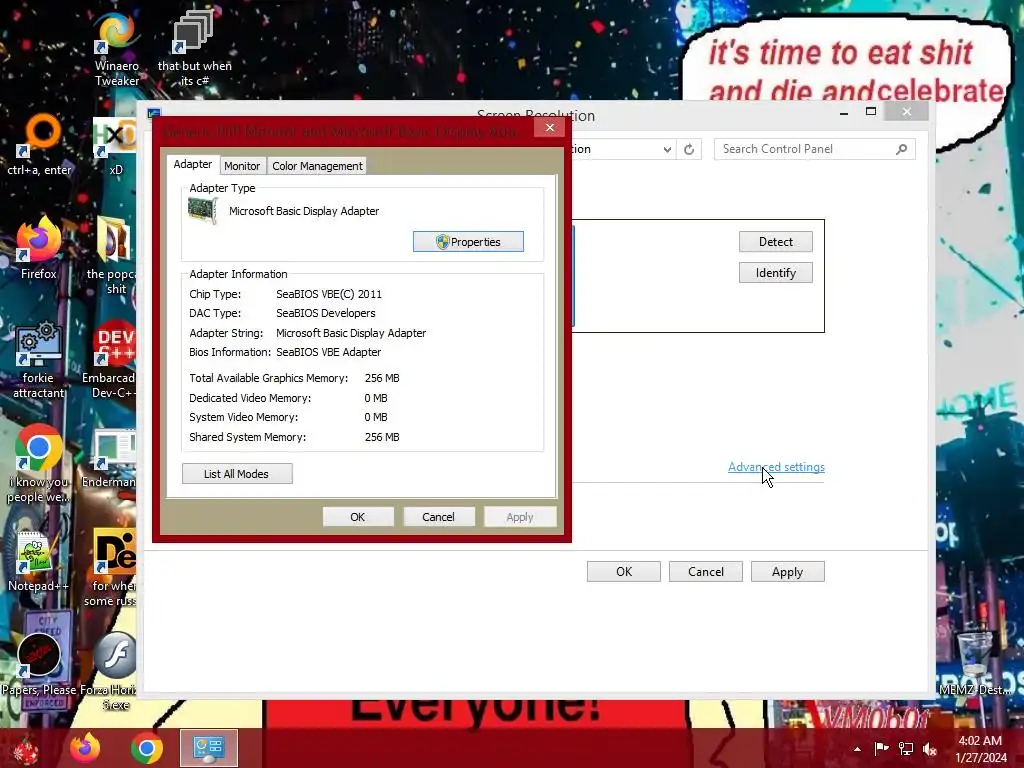
Task: Click the display adapter card icon
Action: (203, 211)
